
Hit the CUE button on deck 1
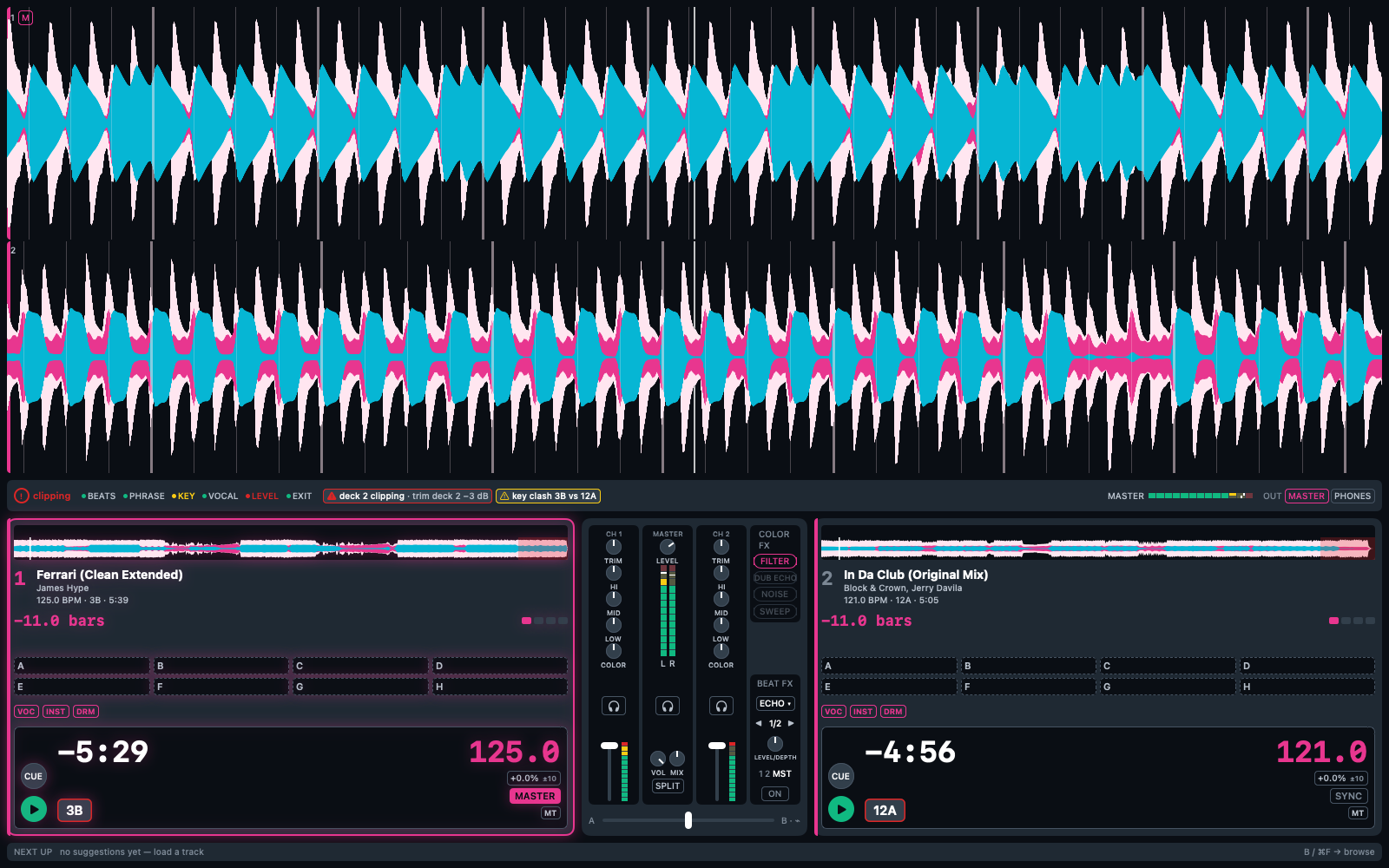click(33, 776)
